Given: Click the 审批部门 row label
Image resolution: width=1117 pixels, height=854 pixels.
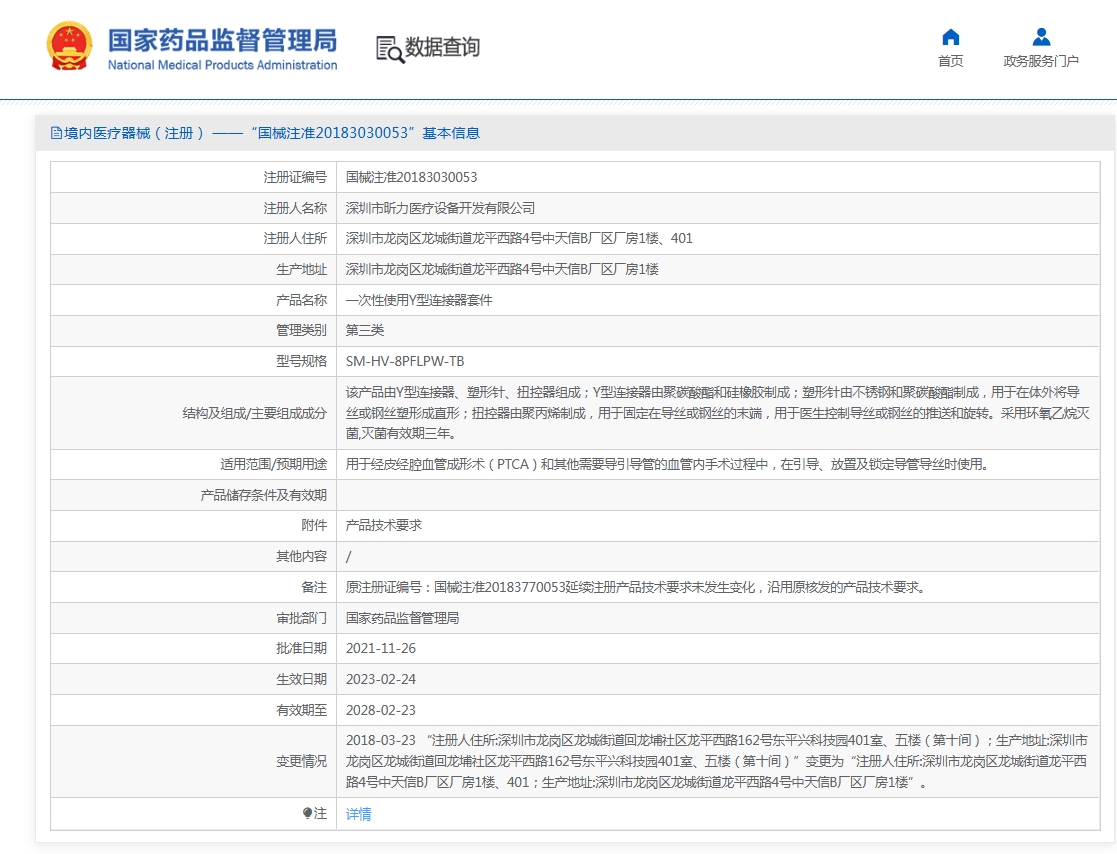Looking at the screenshot, I should point(301,618).
